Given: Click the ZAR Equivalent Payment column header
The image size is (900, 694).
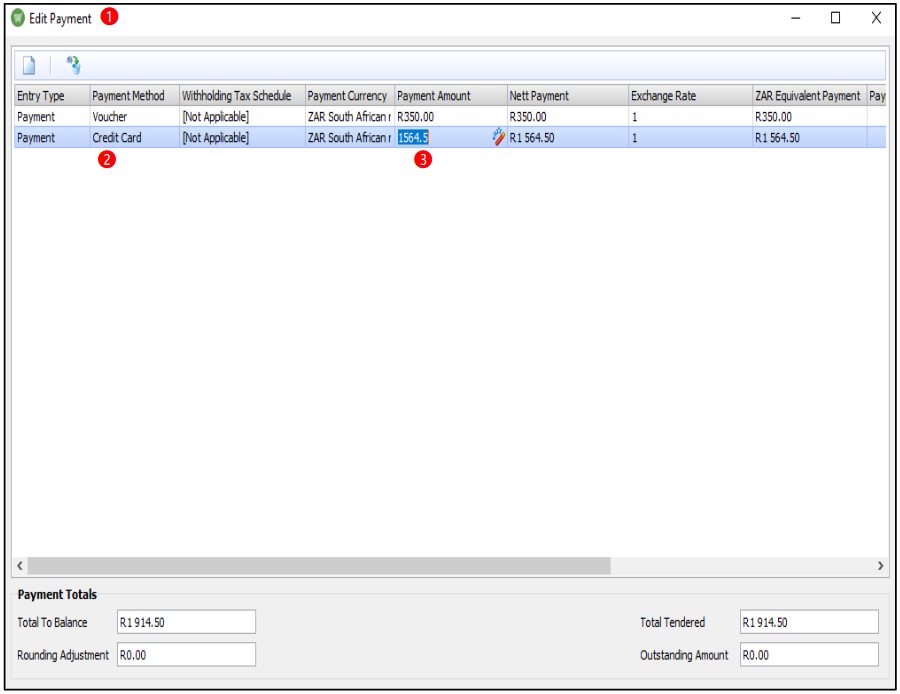Looking at the screenshot, I should [x=810, y=96].
